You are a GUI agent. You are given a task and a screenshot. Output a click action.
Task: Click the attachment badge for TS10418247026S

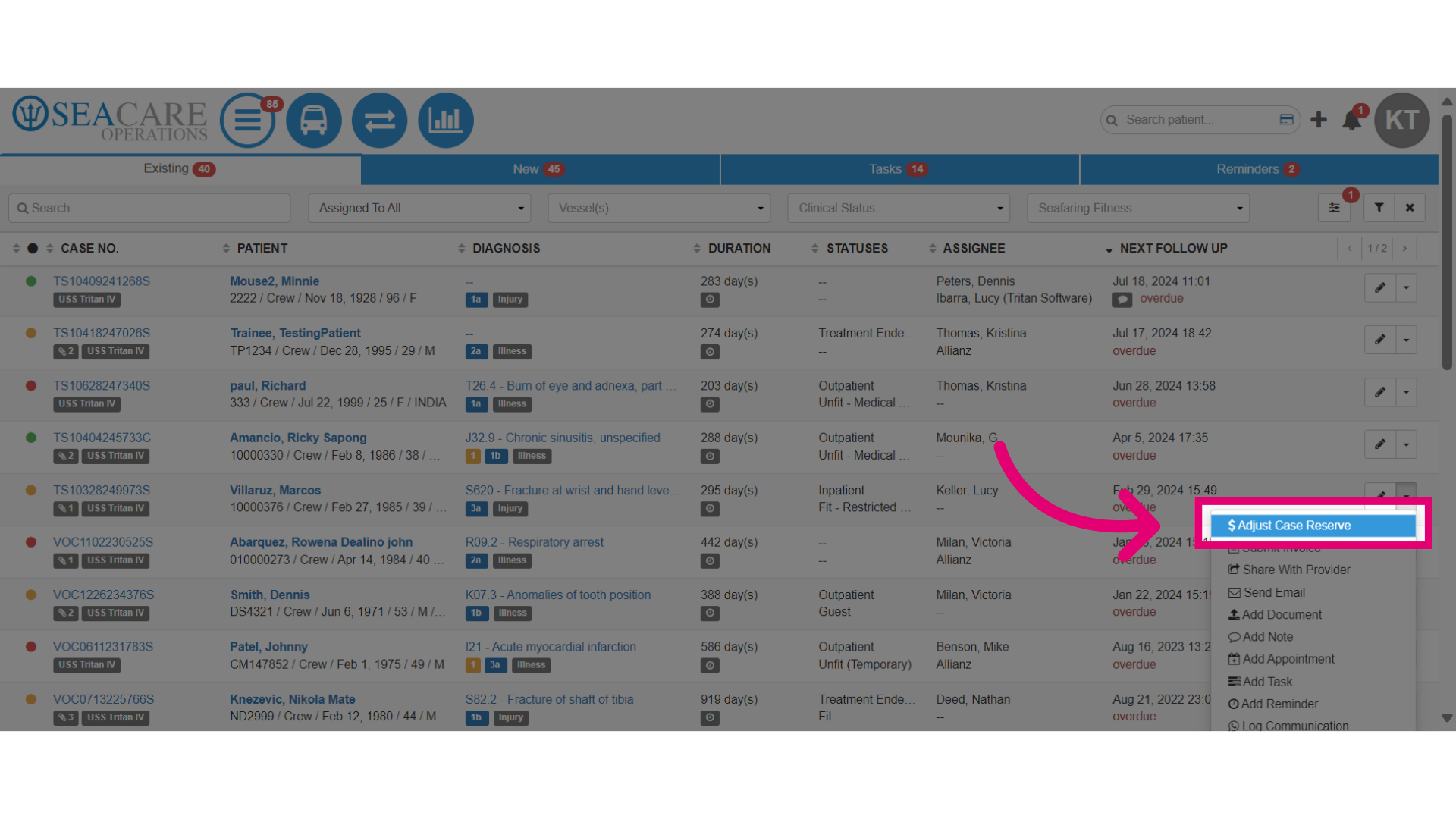66,352
